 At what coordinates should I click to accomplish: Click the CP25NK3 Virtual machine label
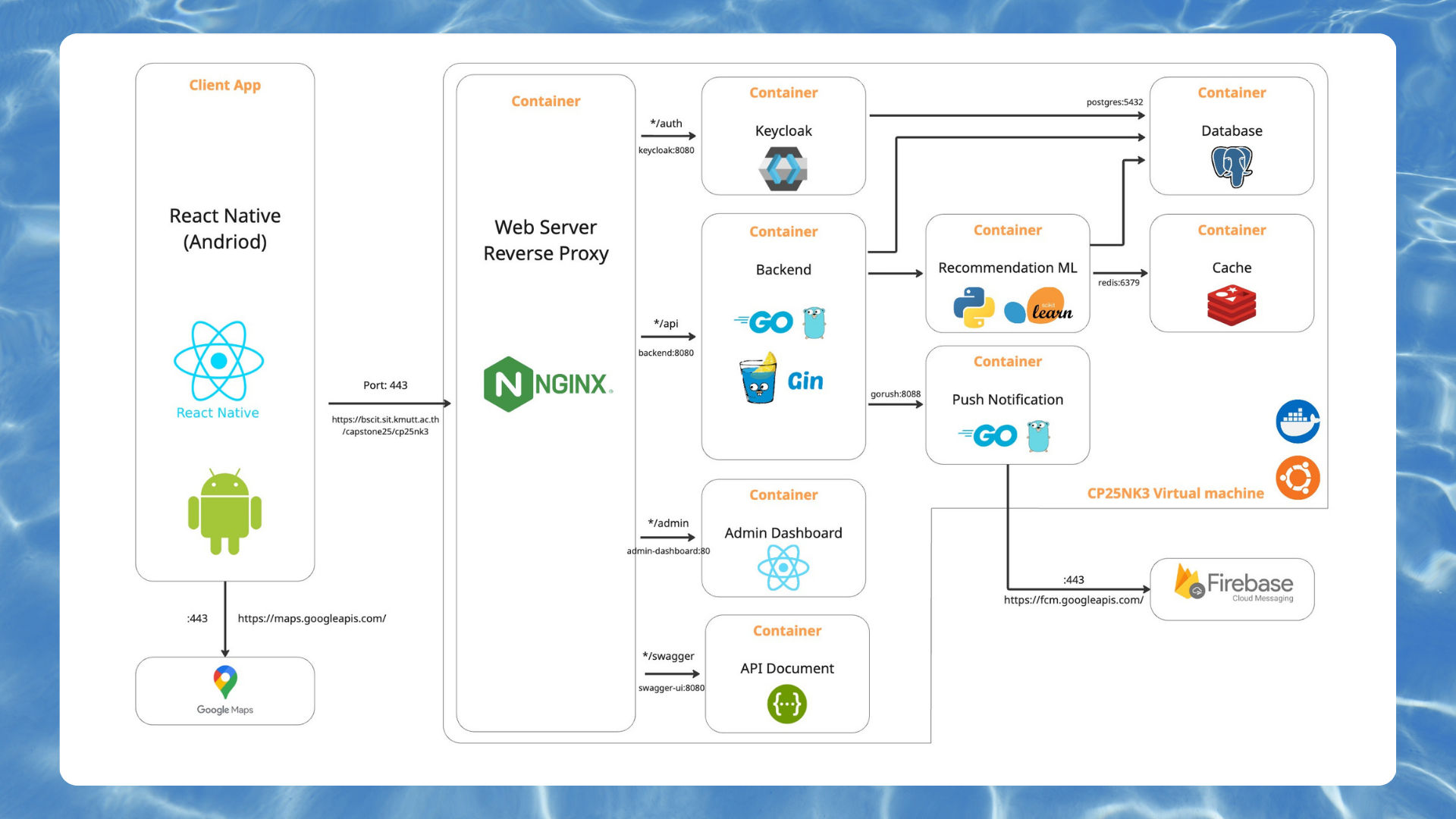click(x=1175, y=493)
